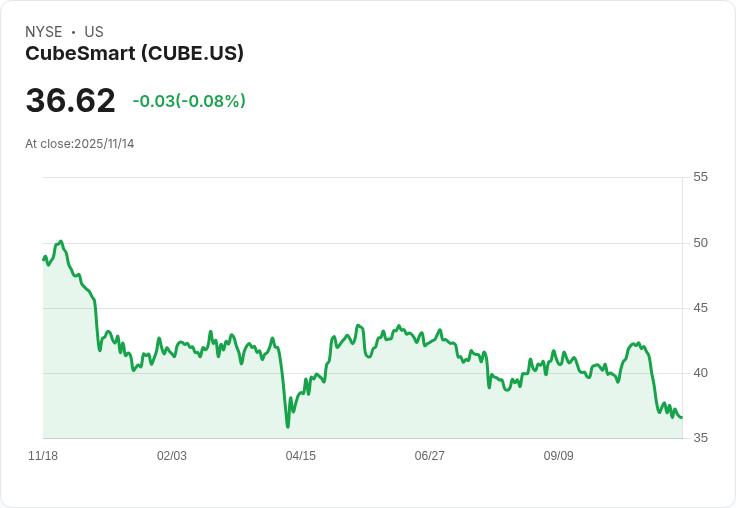Click the green -0.03(-0.08%) price change
The height and width of the screenshot is (508, 736).
[189, 101]
